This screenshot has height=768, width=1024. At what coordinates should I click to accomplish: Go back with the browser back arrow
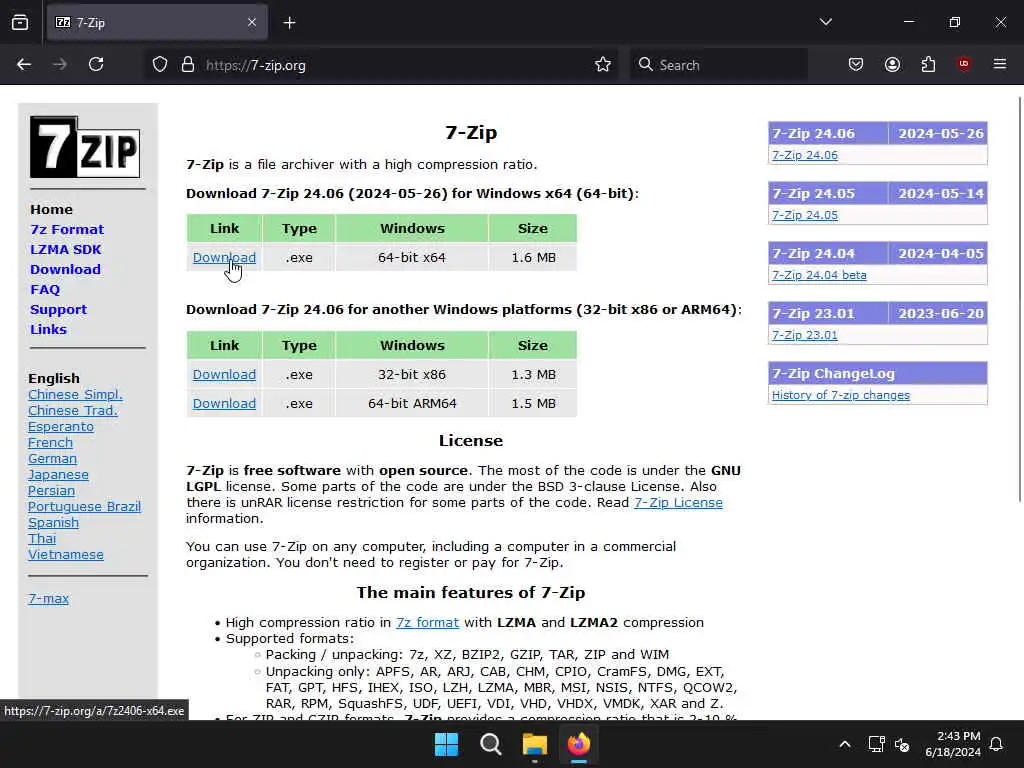tap(24, 65)
